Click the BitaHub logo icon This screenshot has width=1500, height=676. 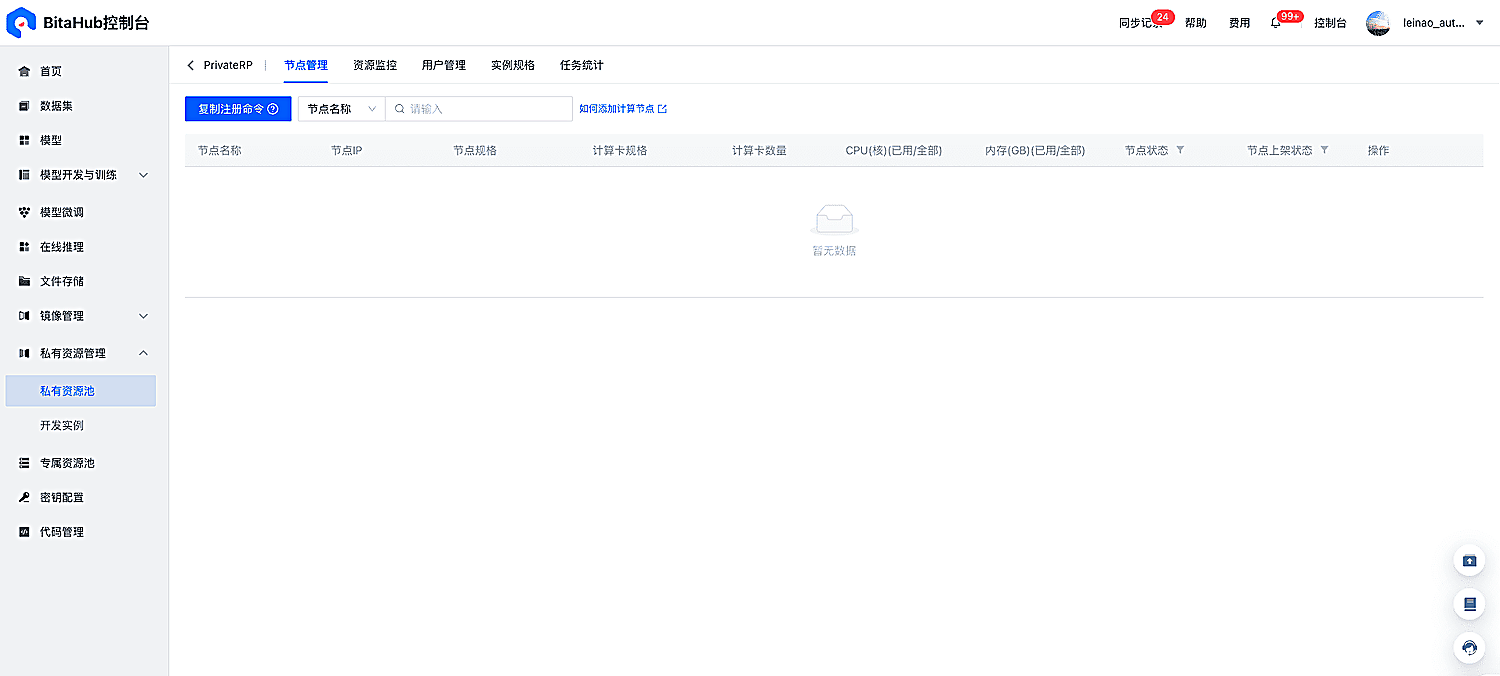[x=21, y=22]
